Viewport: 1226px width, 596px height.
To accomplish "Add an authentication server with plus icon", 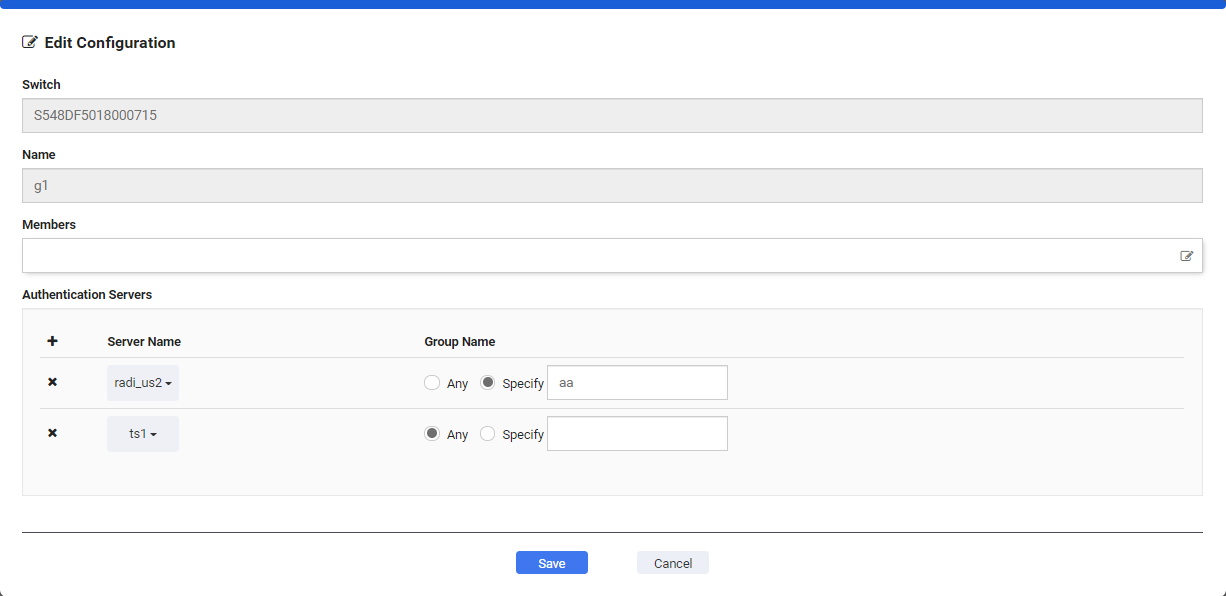I will (x=53, y=341).
